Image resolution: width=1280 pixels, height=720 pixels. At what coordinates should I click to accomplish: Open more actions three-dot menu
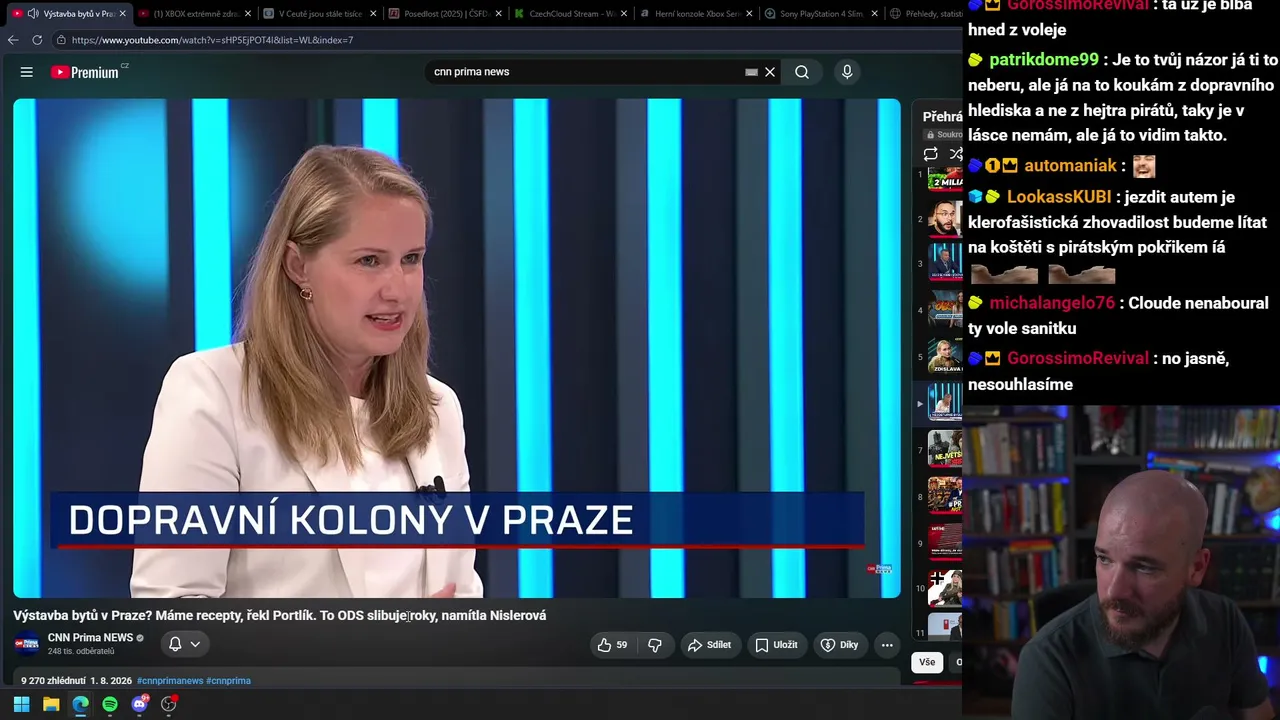[x=887, y=645]
